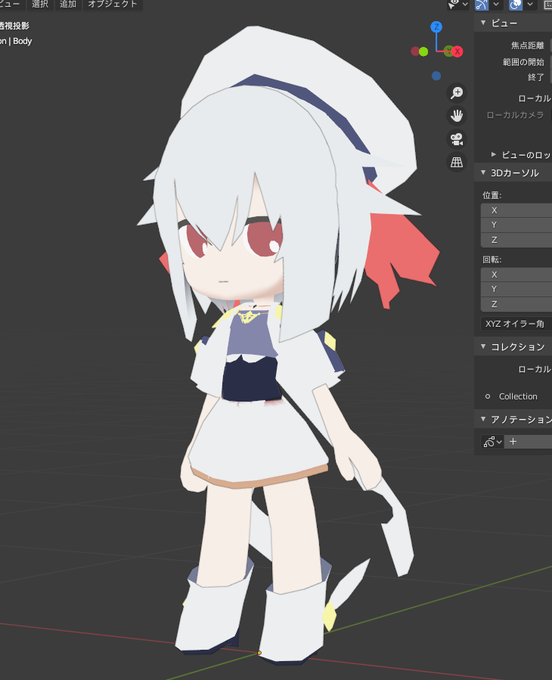Click the 回転 Y field
The height and width of the screenshot is (680, 552).
tap(516, 289)
